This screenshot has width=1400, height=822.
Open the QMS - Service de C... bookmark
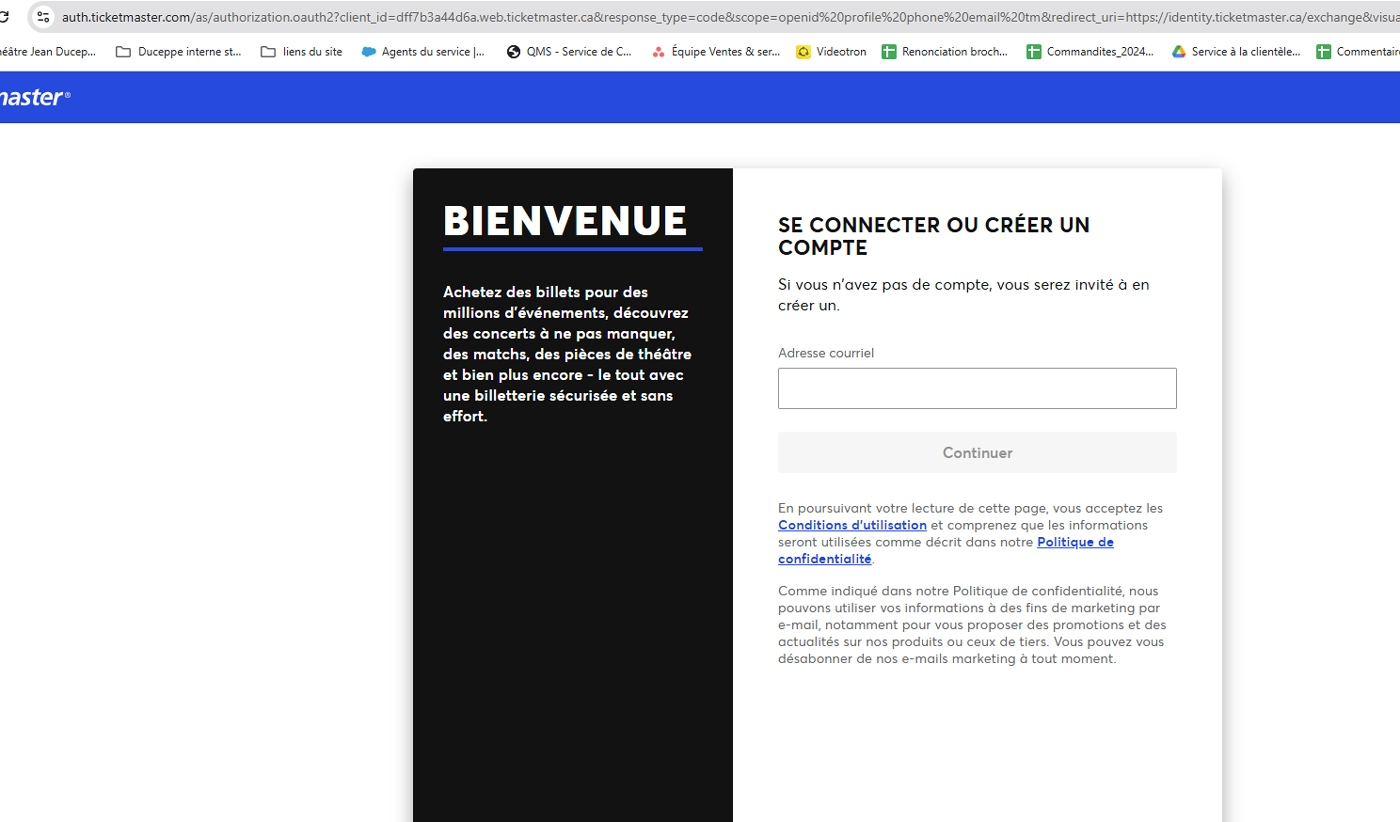570,52
